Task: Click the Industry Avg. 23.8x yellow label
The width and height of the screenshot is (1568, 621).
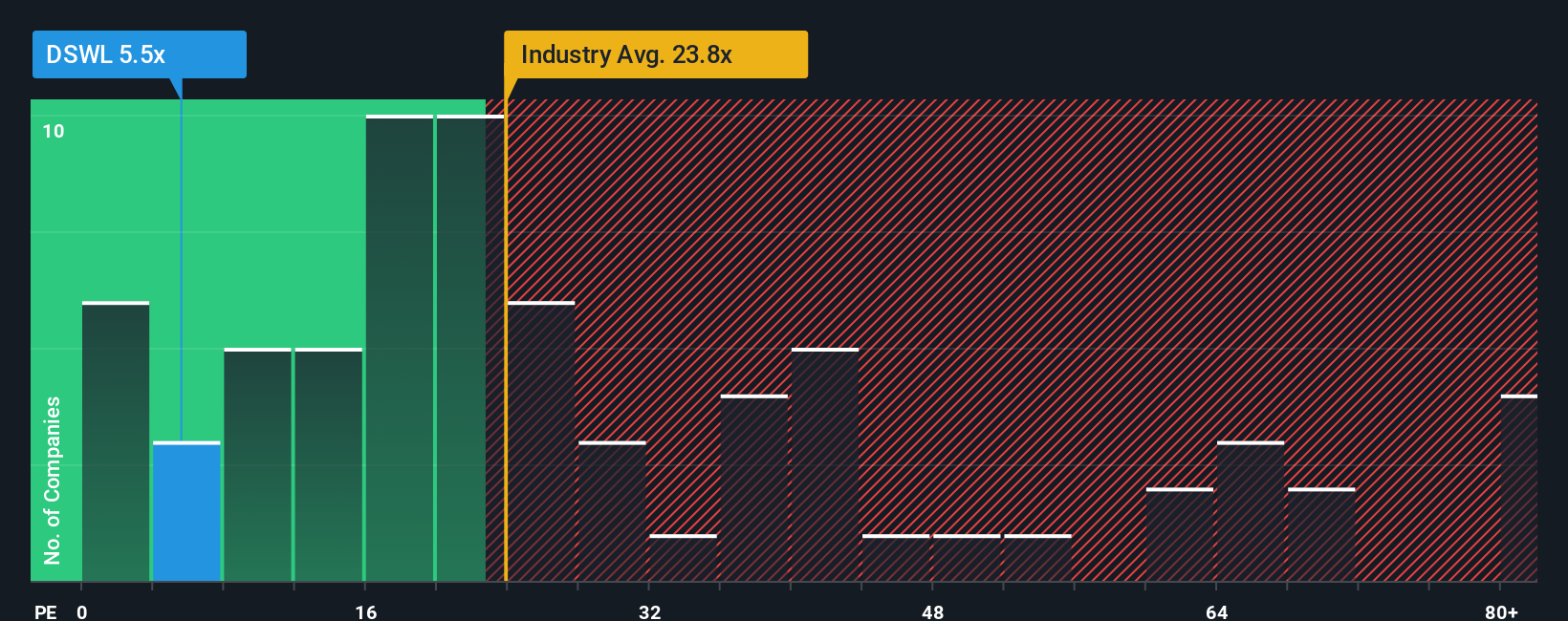Action: click(x=656, y=54)
